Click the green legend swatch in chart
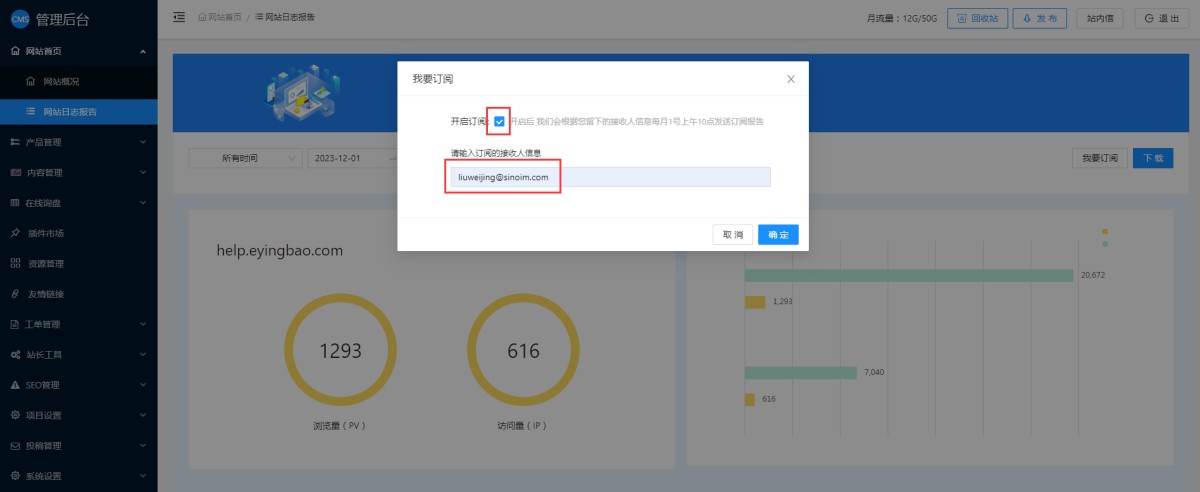Image resolution: width=1200 pixels, height=492 pixels. 1105,243
